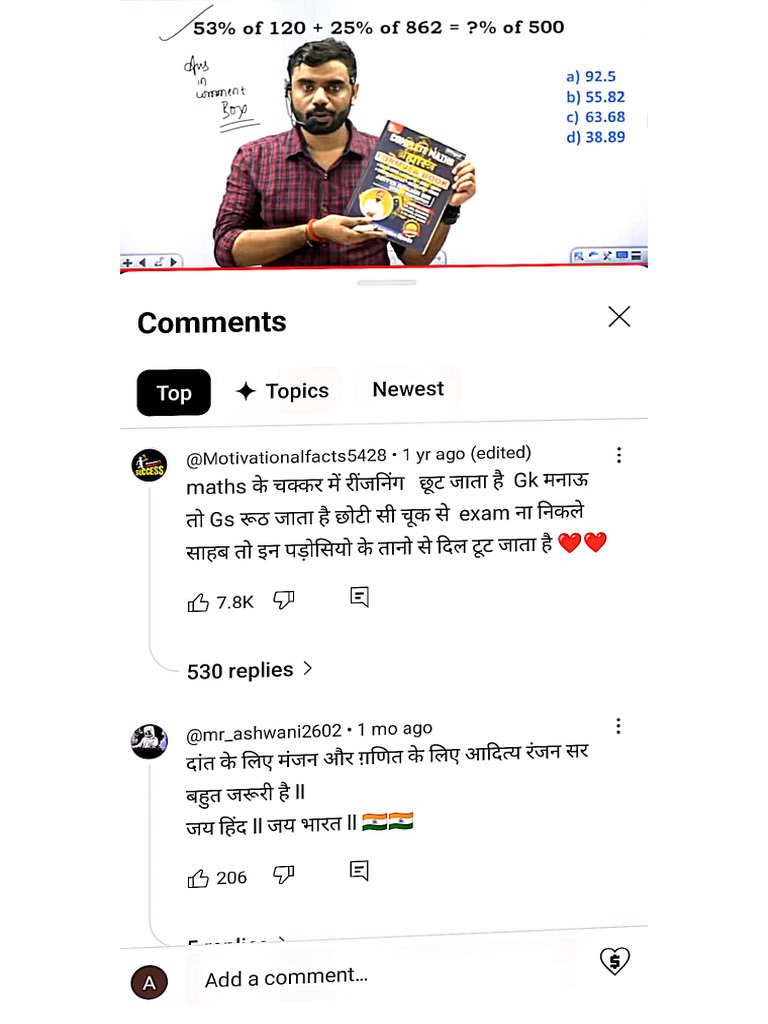768x1024 pixels.
Task: Tap the Super Thanks heart-dollar icon
Action: tap(615, 961)
